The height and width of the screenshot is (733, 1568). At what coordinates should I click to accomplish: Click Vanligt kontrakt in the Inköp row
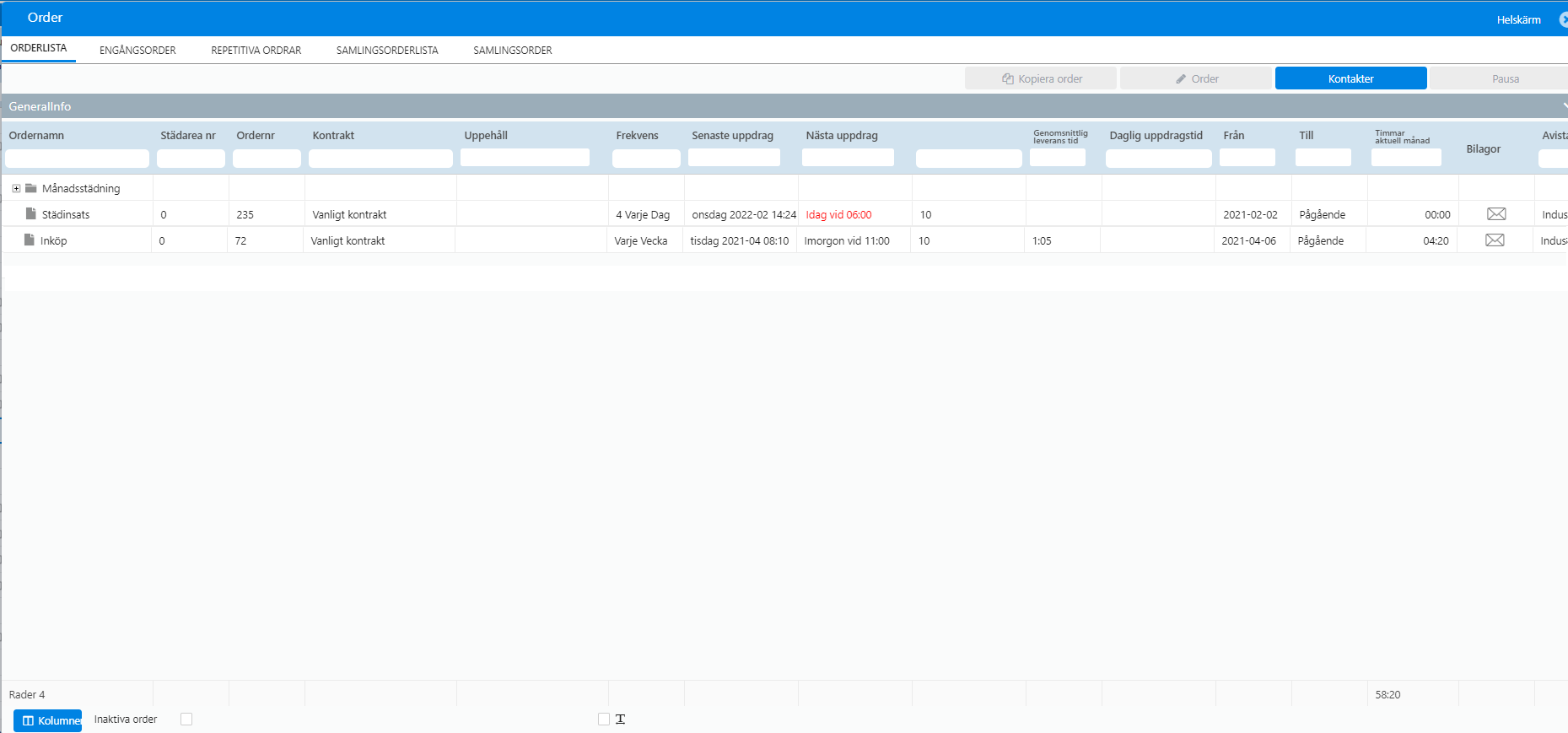pyautogui.click(x=348, y=240)
